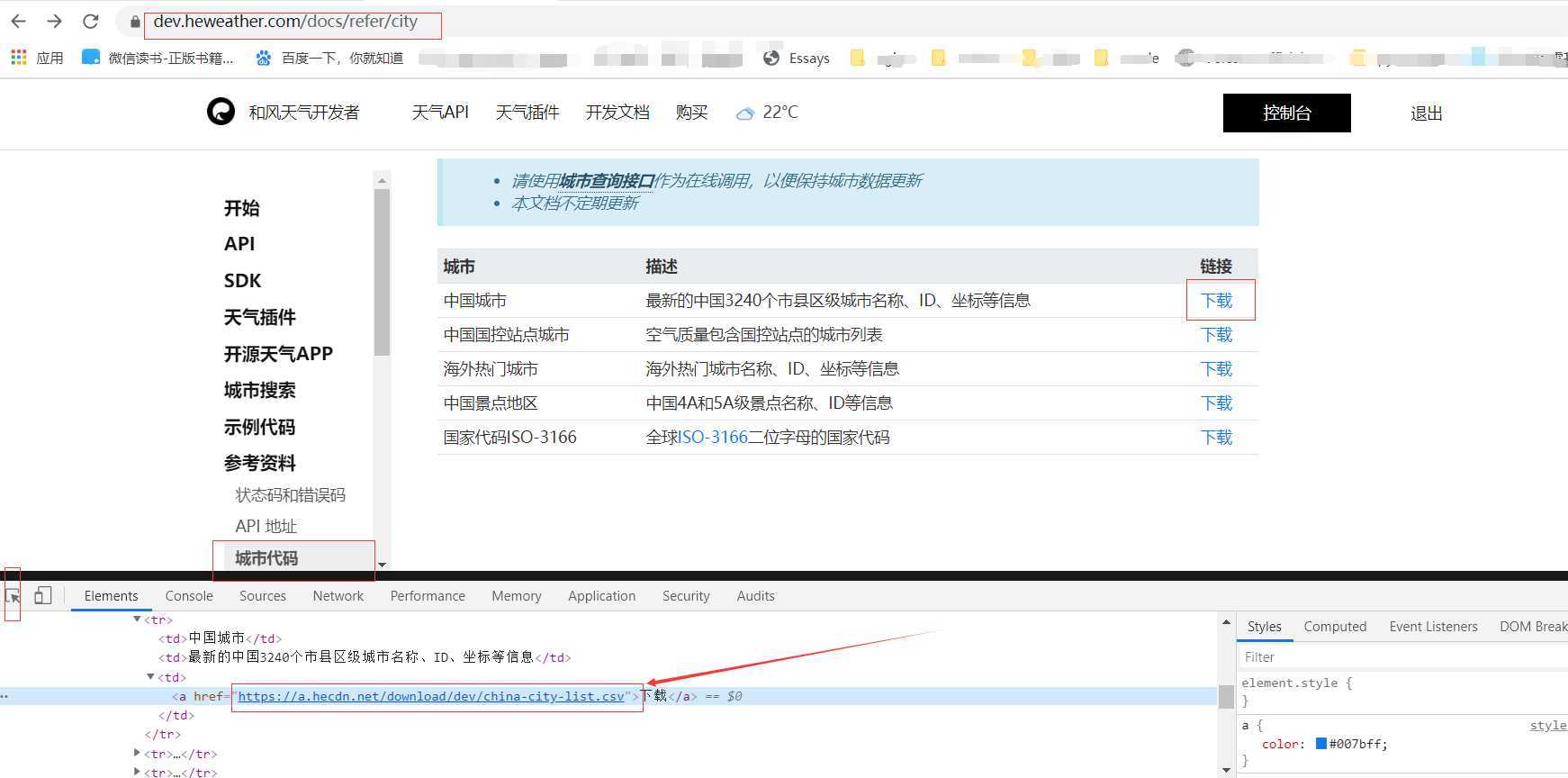Open the Styles pane tab
This screenshot has width=1568, height=778.
1264,627
